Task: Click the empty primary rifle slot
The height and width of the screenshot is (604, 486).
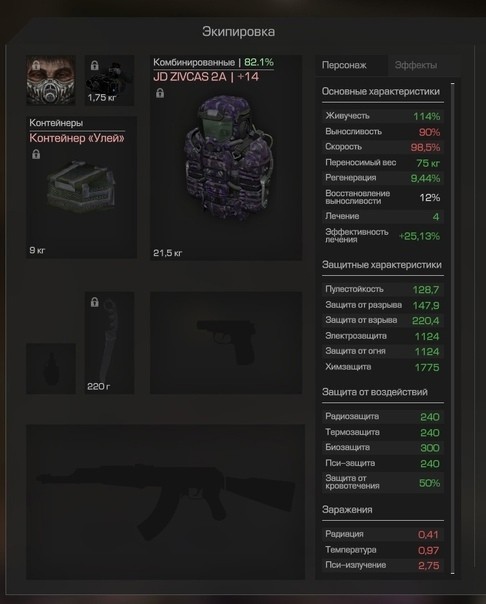Action: pyautogui.click(x=166, y=502)
